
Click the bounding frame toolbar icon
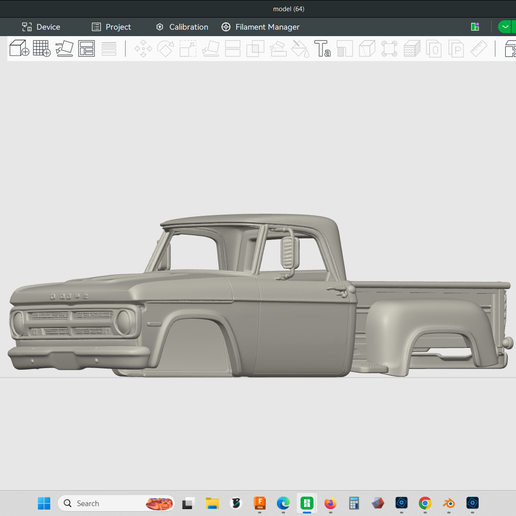pyautogui.click(x=389, y=49)
